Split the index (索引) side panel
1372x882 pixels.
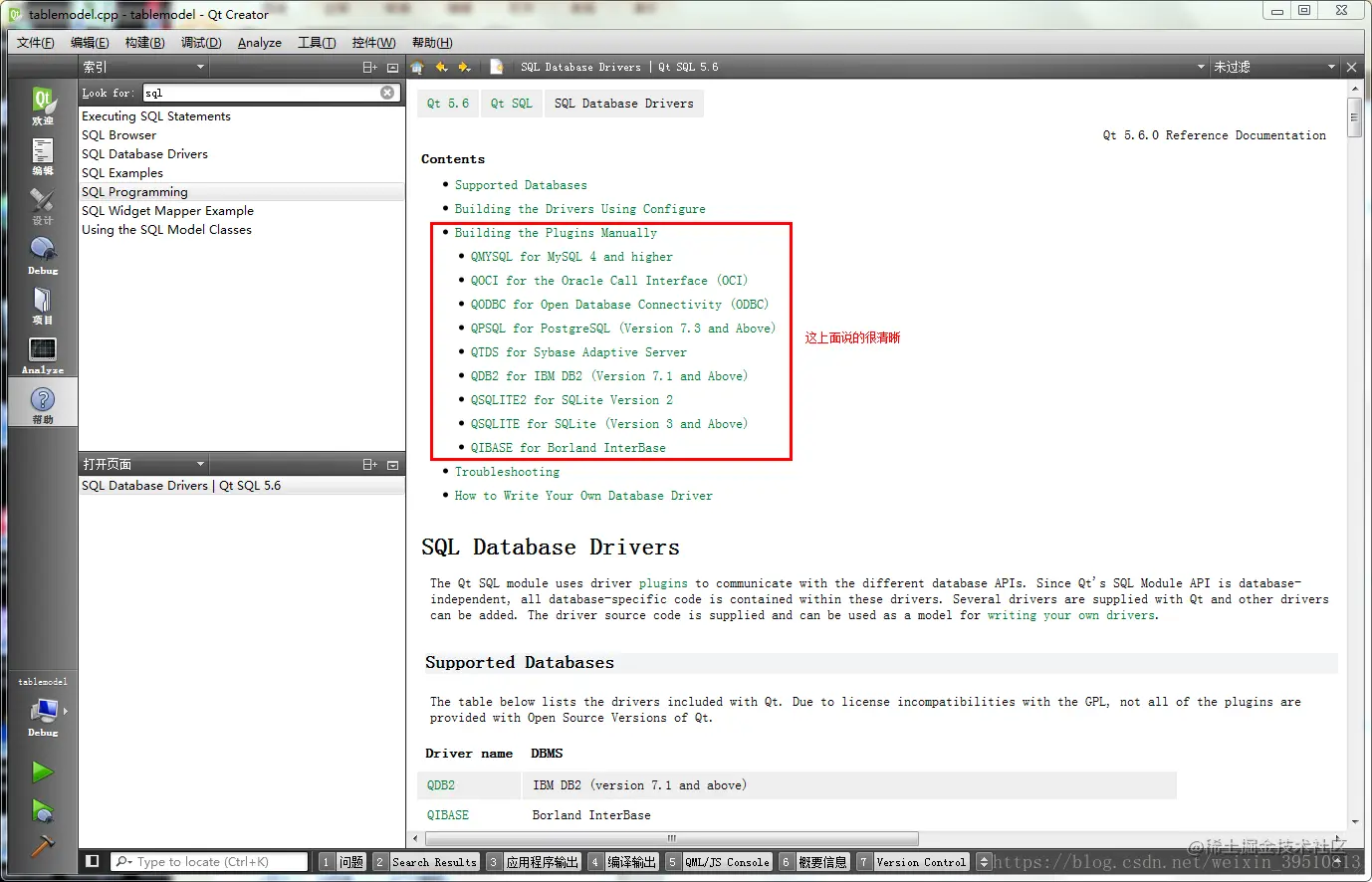tap(369, 67)
